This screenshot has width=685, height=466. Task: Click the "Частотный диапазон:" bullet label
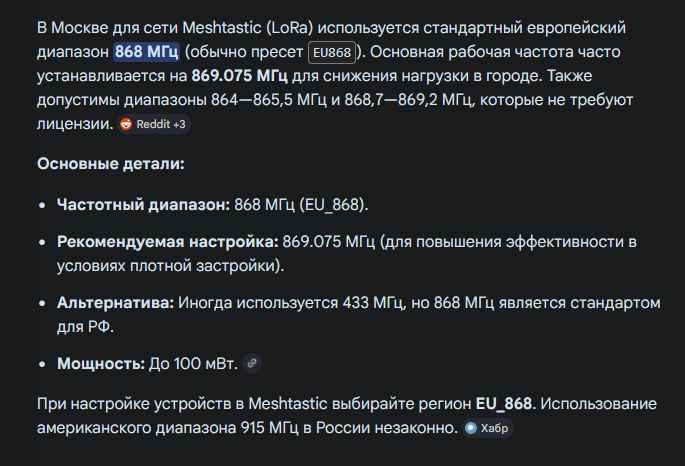143,204
